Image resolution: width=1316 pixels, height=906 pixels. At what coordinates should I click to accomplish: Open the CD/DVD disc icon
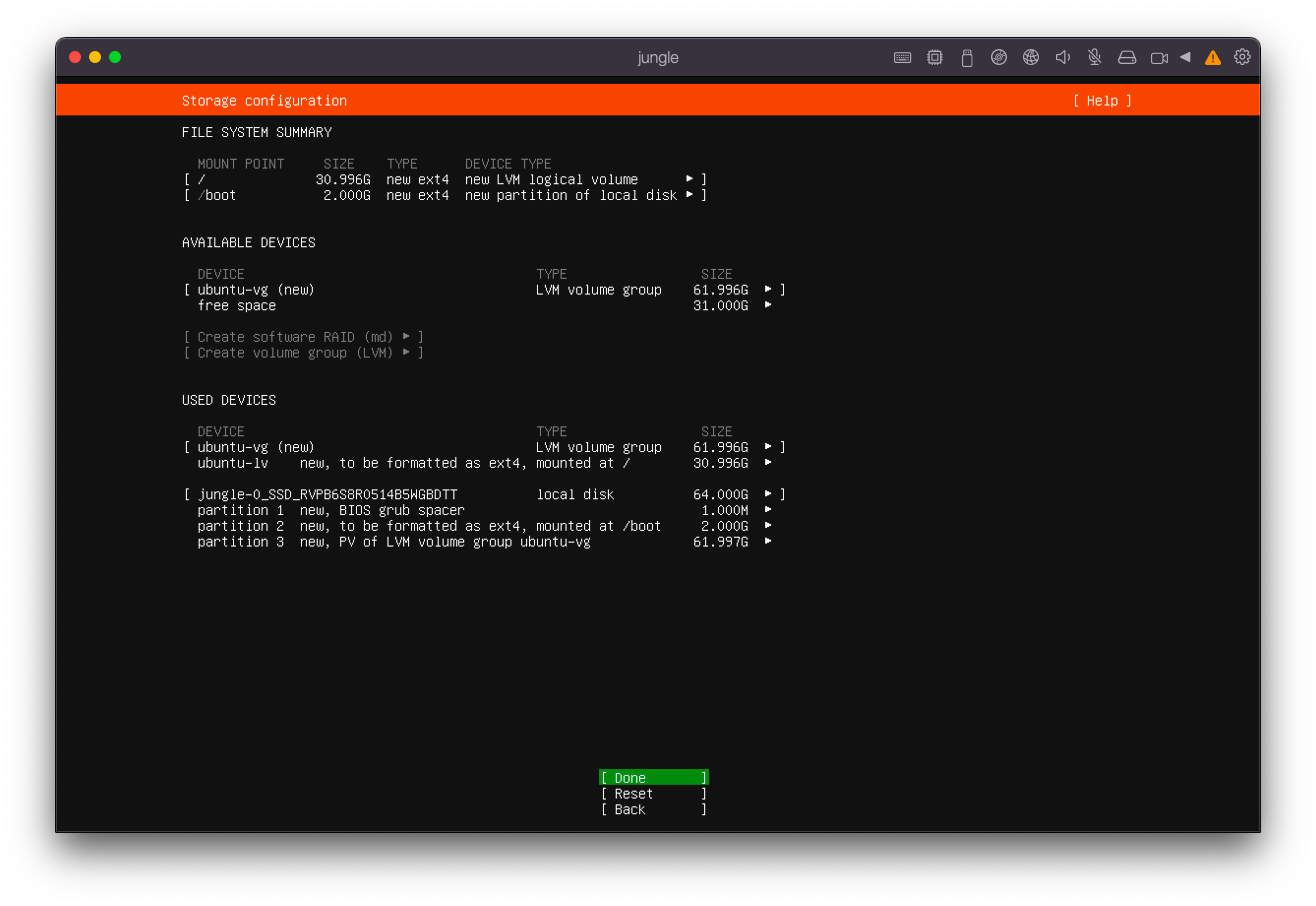pyautogui.click(x=999, y=57)
